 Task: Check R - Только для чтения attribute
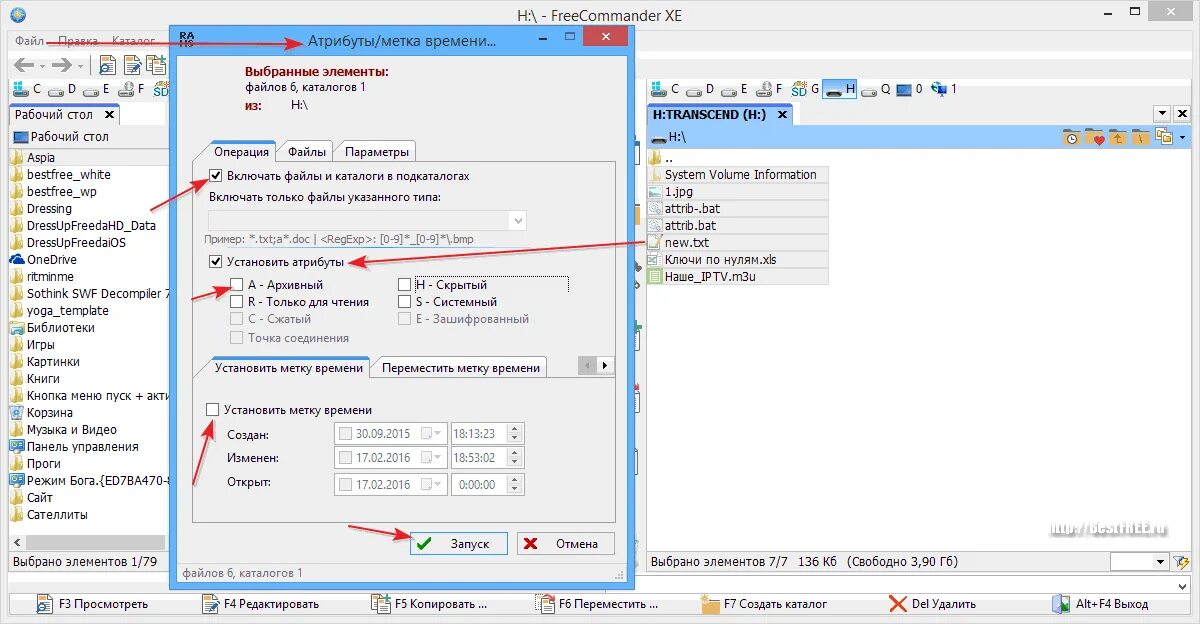[237, 302]
